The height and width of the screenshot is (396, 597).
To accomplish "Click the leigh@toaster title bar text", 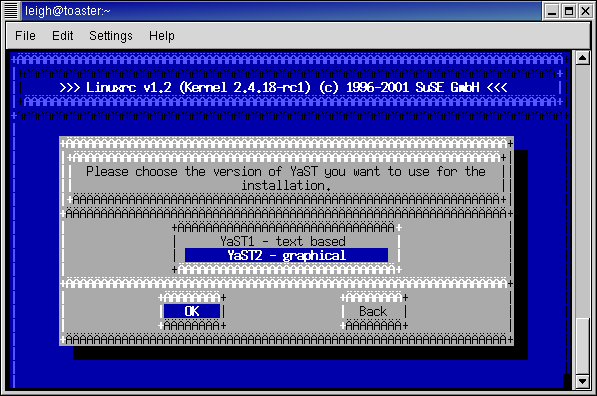I will (x=68, y=11).
